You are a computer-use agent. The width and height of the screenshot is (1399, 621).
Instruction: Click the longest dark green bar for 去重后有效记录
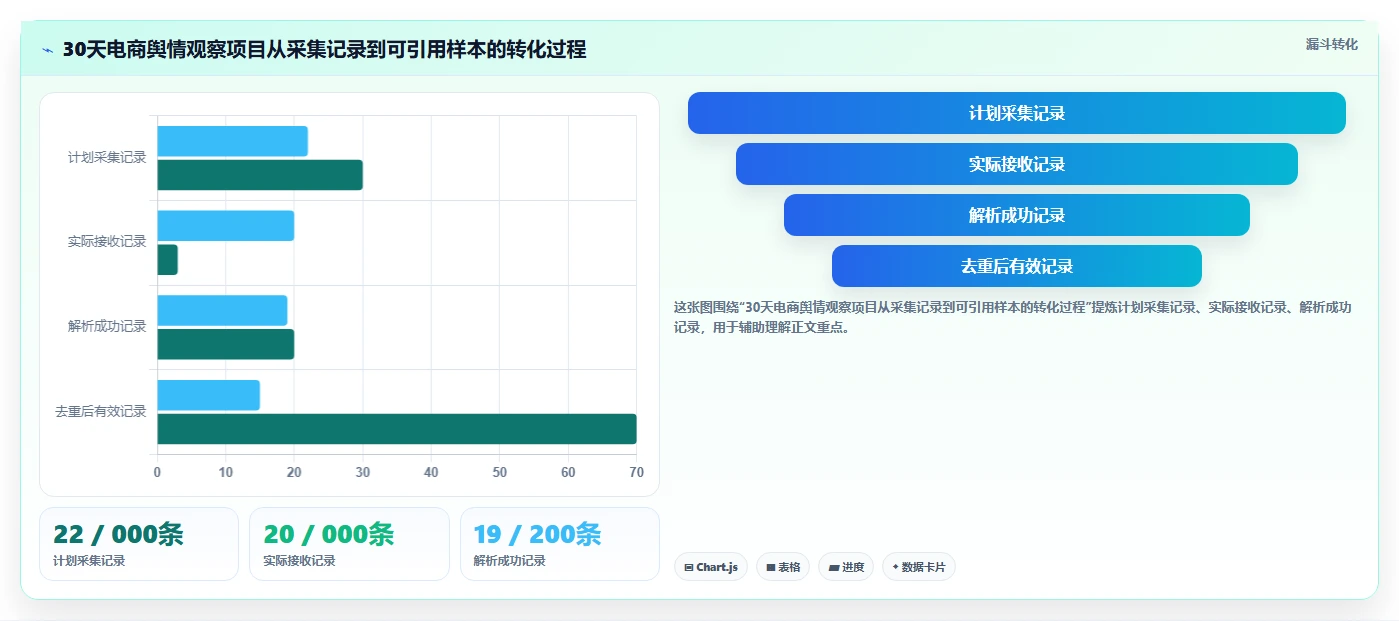click(x=397, y=429)
